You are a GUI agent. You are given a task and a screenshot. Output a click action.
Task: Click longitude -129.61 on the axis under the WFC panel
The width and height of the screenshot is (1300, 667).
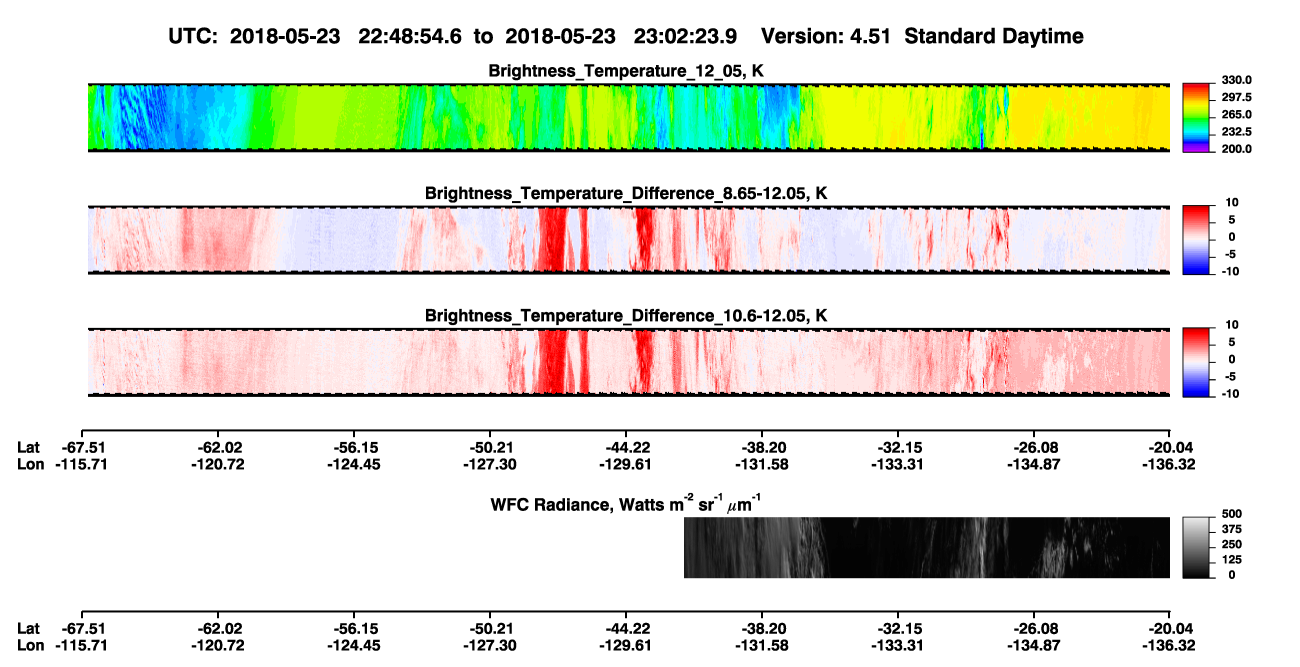coord(627,644)
